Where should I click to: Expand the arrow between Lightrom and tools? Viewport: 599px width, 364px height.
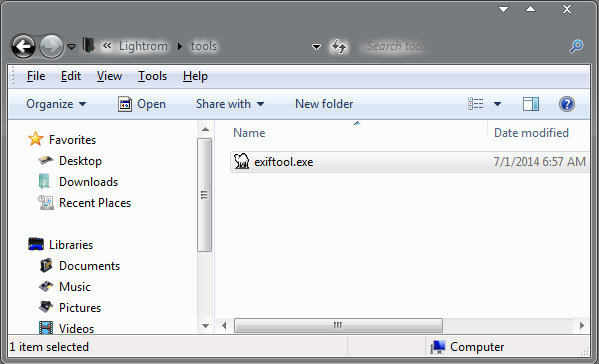tap(180, 47)
